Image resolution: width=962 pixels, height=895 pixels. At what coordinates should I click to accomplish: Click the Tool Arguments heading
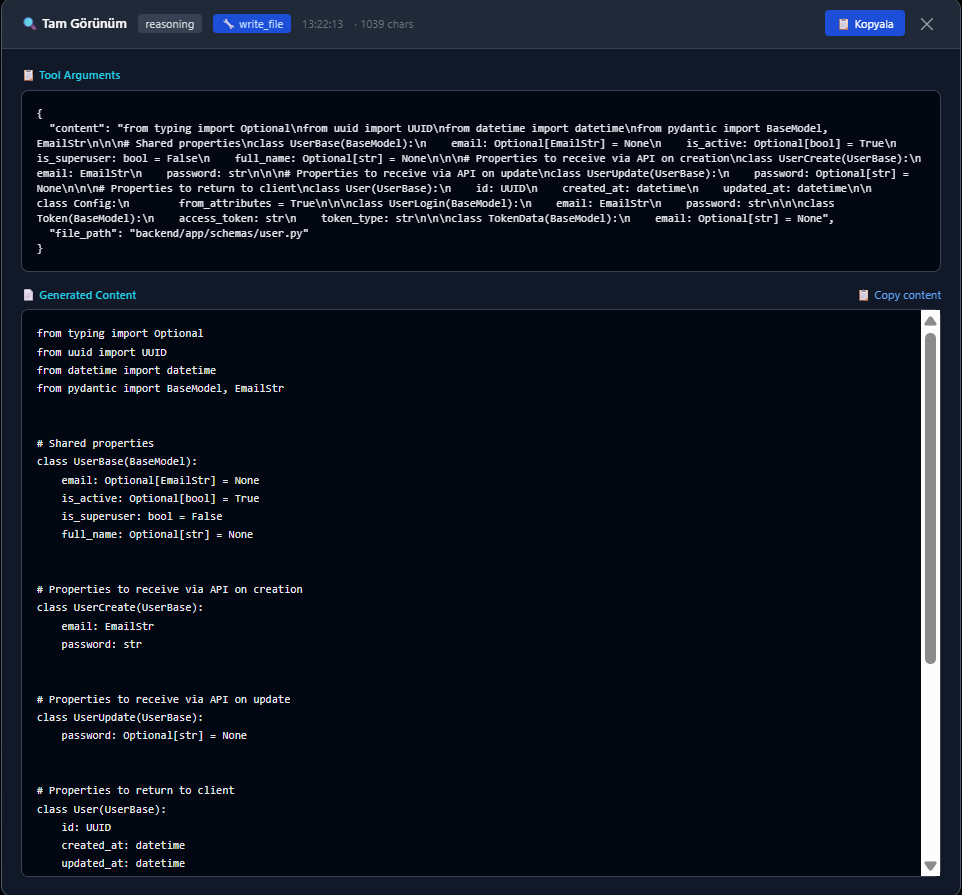80,75
